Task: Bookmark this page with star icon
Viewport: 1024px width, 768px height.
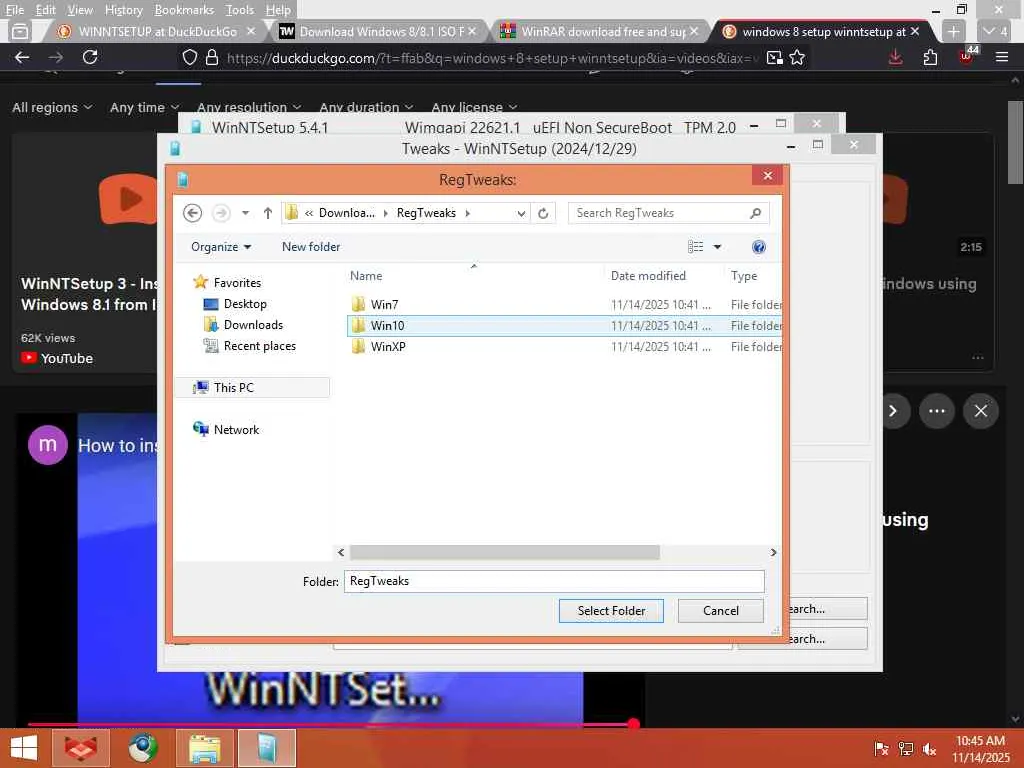Action: pyautogui.click(x=797, y=57)
